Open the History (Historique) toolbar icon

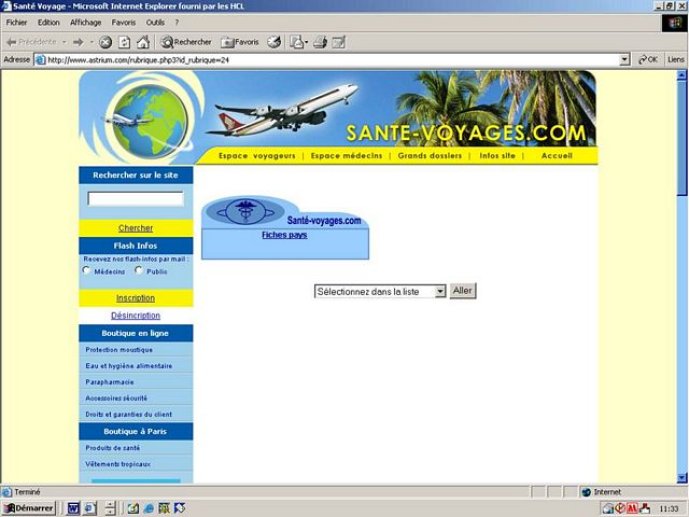point(274,42)
